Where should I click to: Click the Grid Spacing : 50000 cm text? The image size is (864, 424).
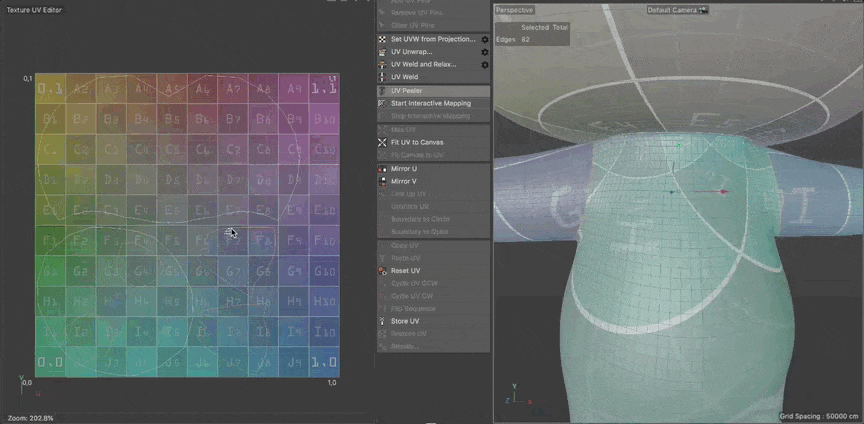coord(819,416)
